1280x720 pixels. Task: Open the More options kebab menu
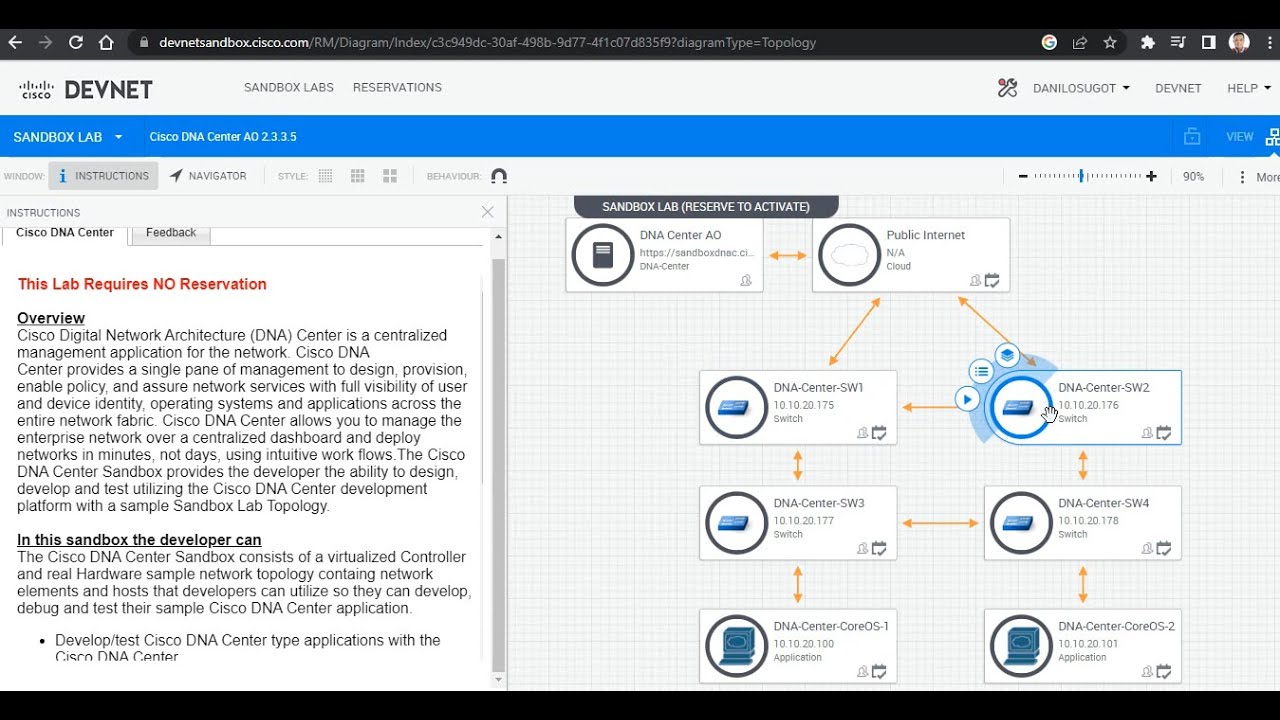[1242, 177]
